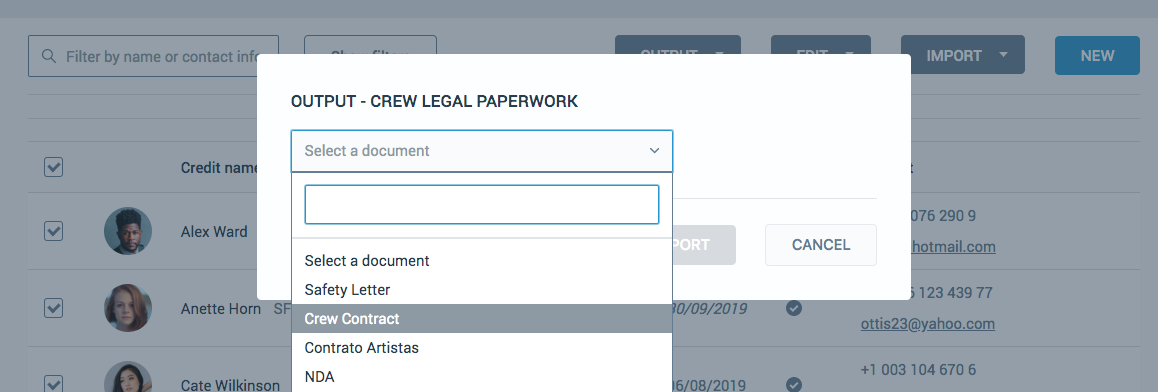The width and height of the screenshot is (1158, 392).
Task: Click the filter by name input field
Action: [x=154, y=56]
